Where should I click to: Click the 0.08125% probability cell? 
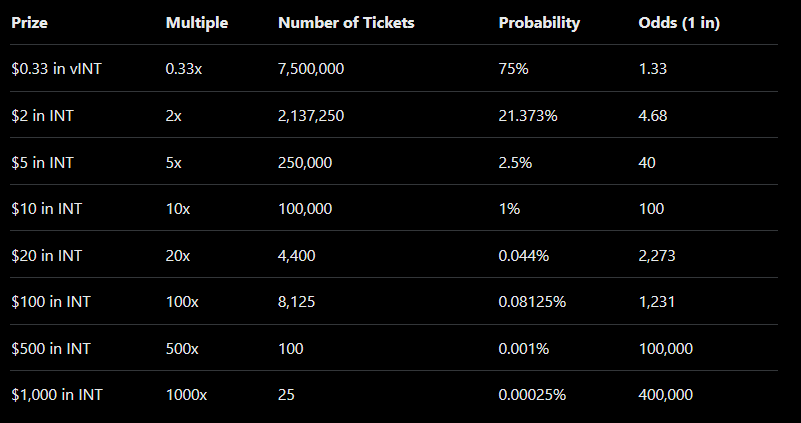coord(532,302)
